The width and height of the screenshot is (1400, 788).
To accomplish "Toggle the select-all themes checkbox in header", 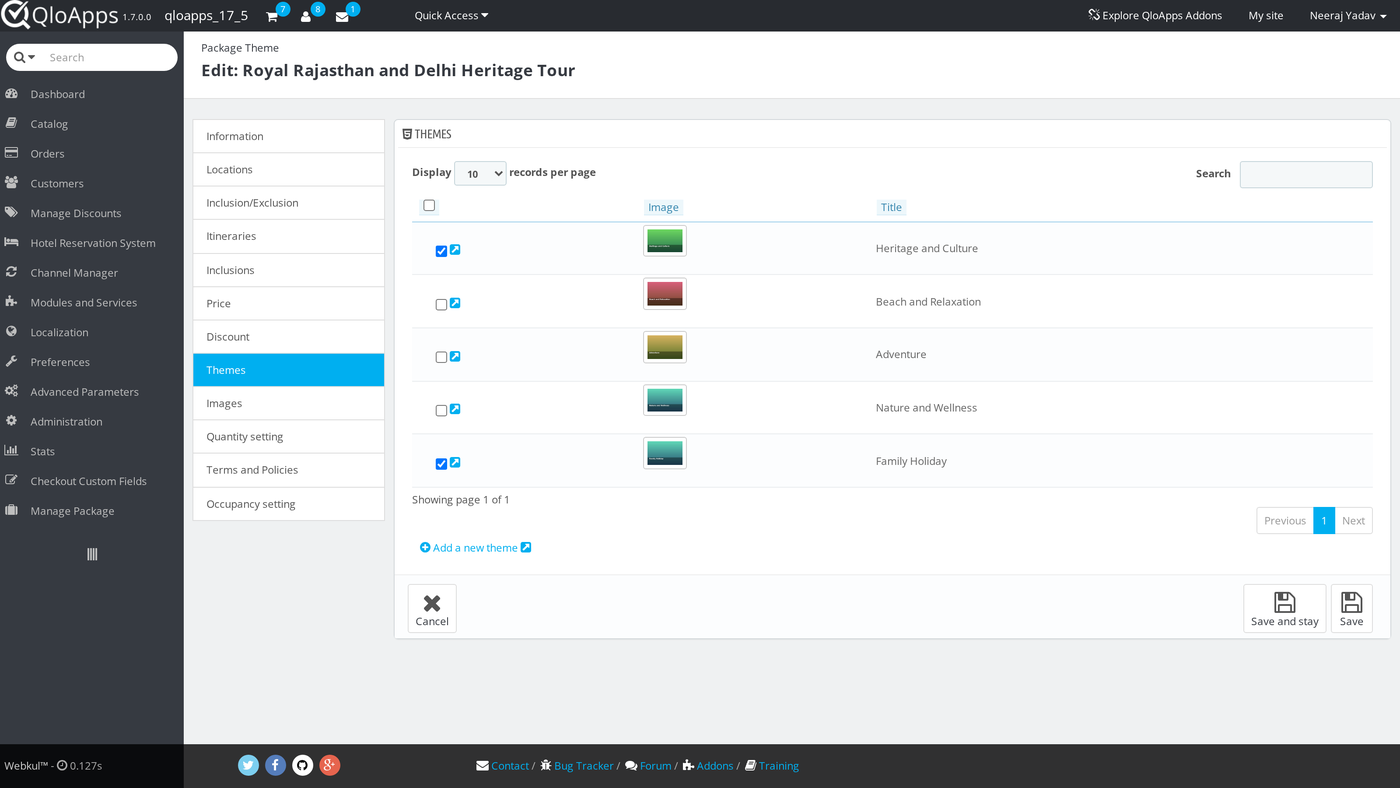I will point(429,206).
